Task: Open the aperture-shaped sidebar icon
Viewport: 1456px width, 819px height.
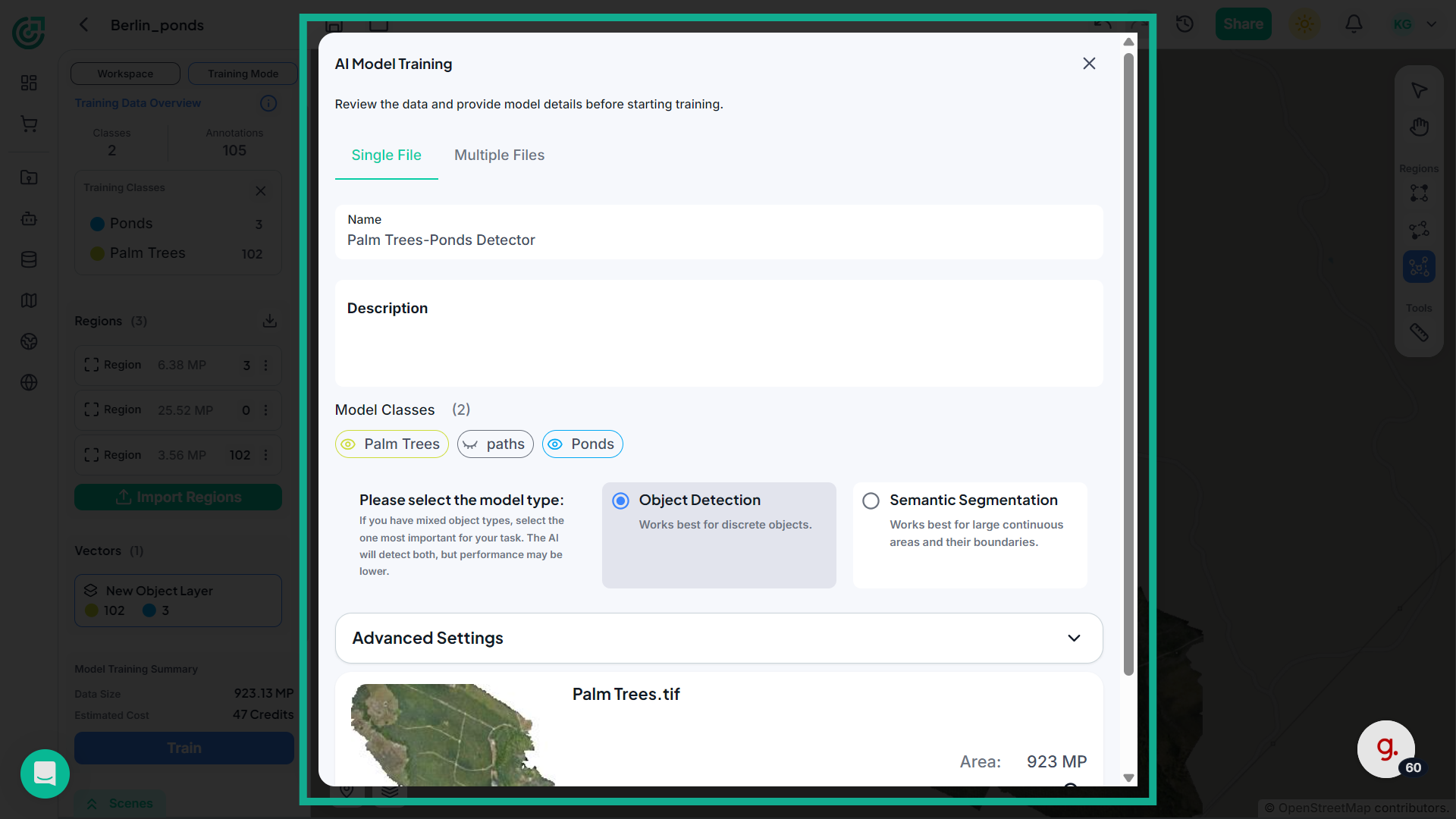Action: [x=29, y=341]
